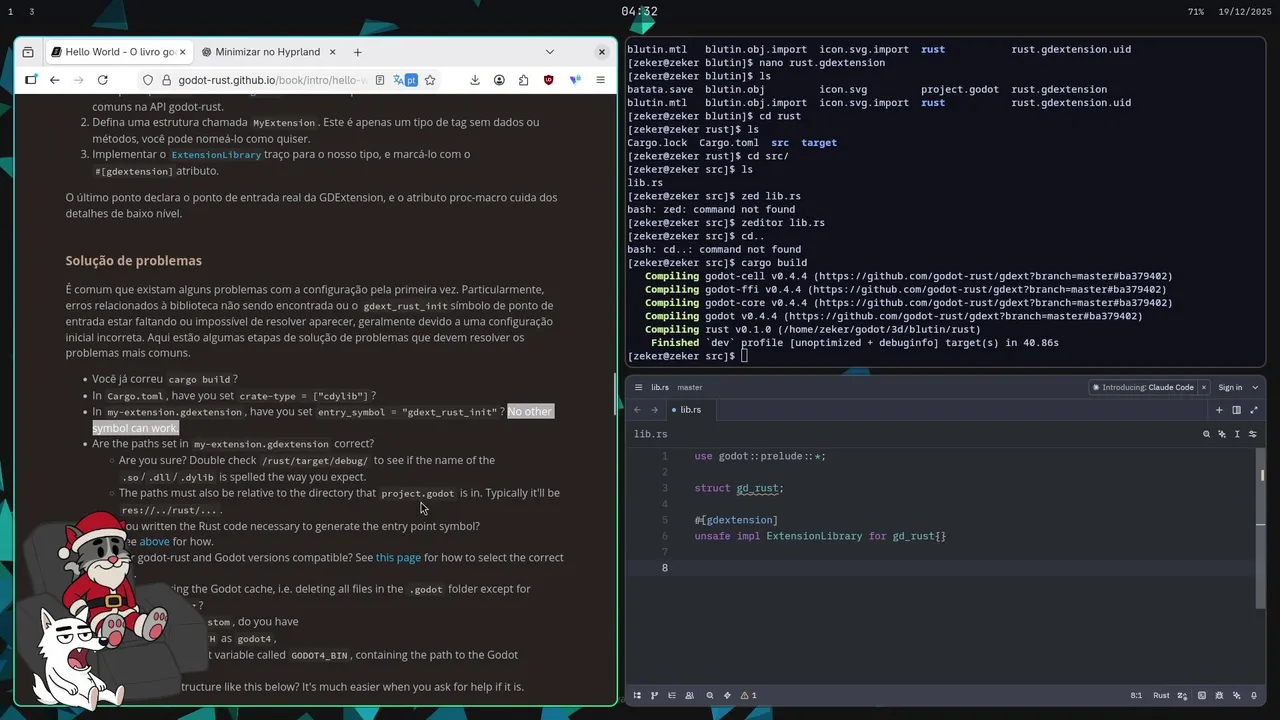Follow the 'this page' link
1280x720 pixels.
pos(398,557)
